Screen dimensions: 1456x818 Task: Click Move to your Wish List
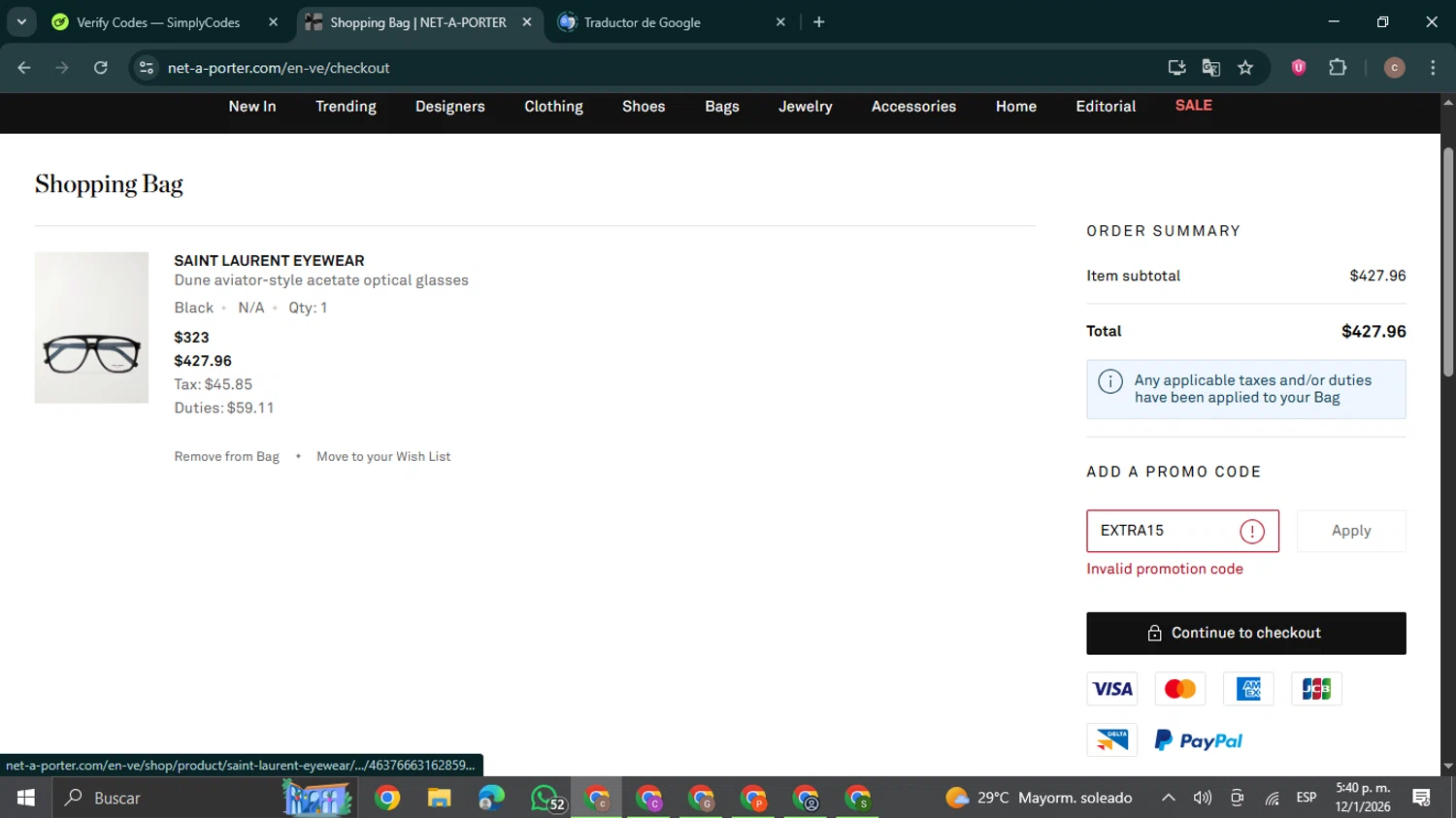(383, 457)
